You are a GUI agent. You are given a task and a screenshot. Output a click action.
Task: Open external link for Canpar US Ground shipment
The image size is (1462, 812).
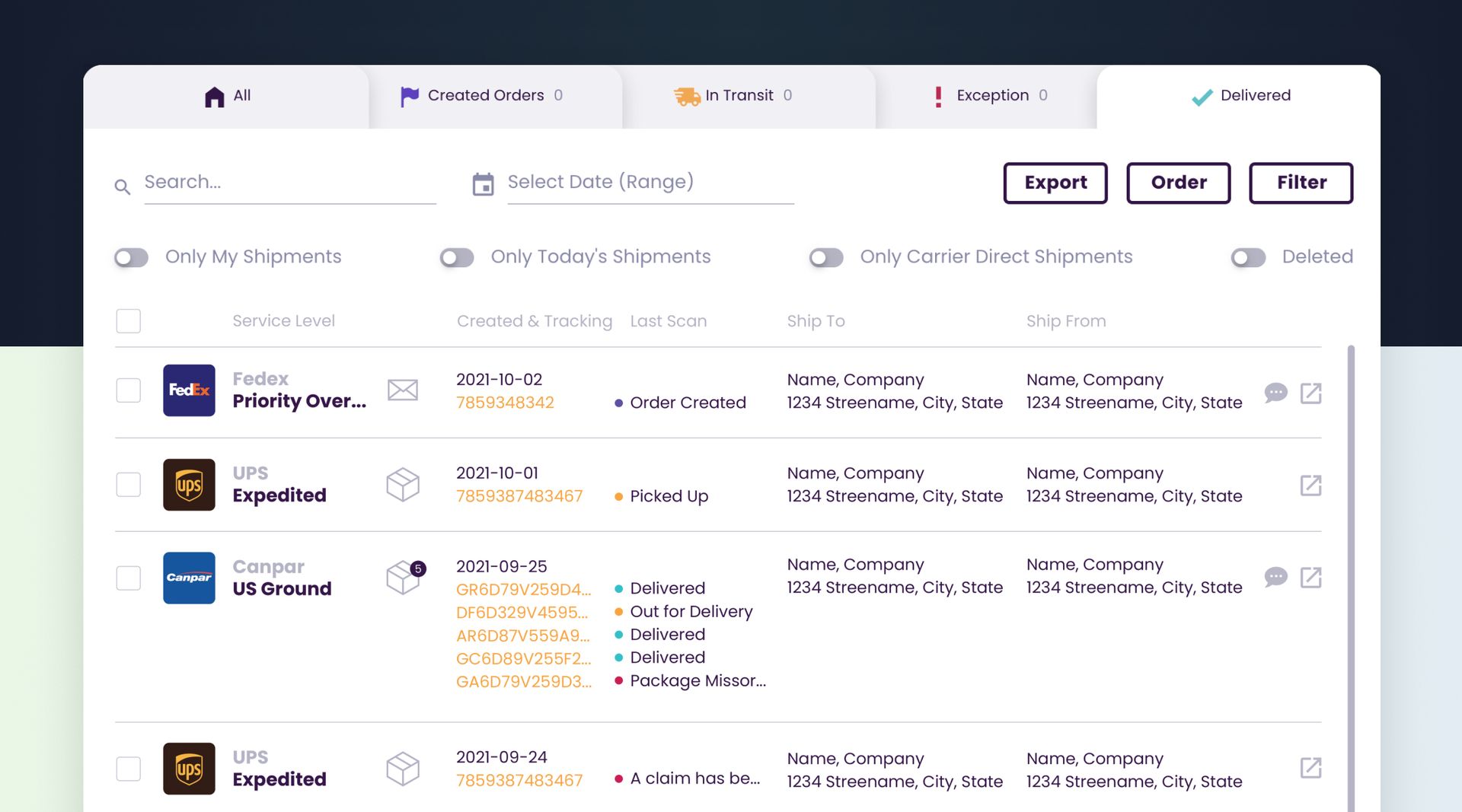[x=1310, y=578]
